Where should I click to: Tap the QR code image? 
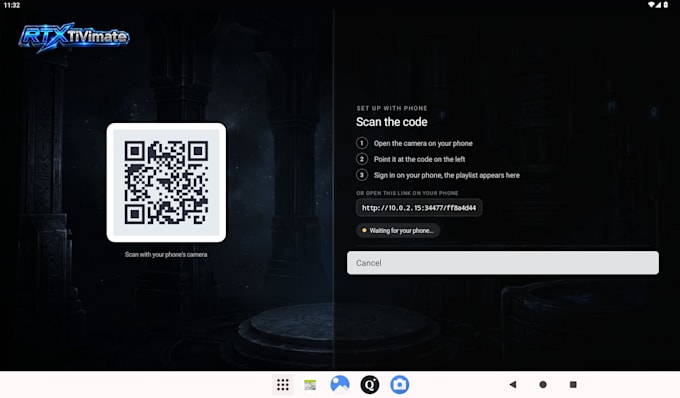[166, 183]
